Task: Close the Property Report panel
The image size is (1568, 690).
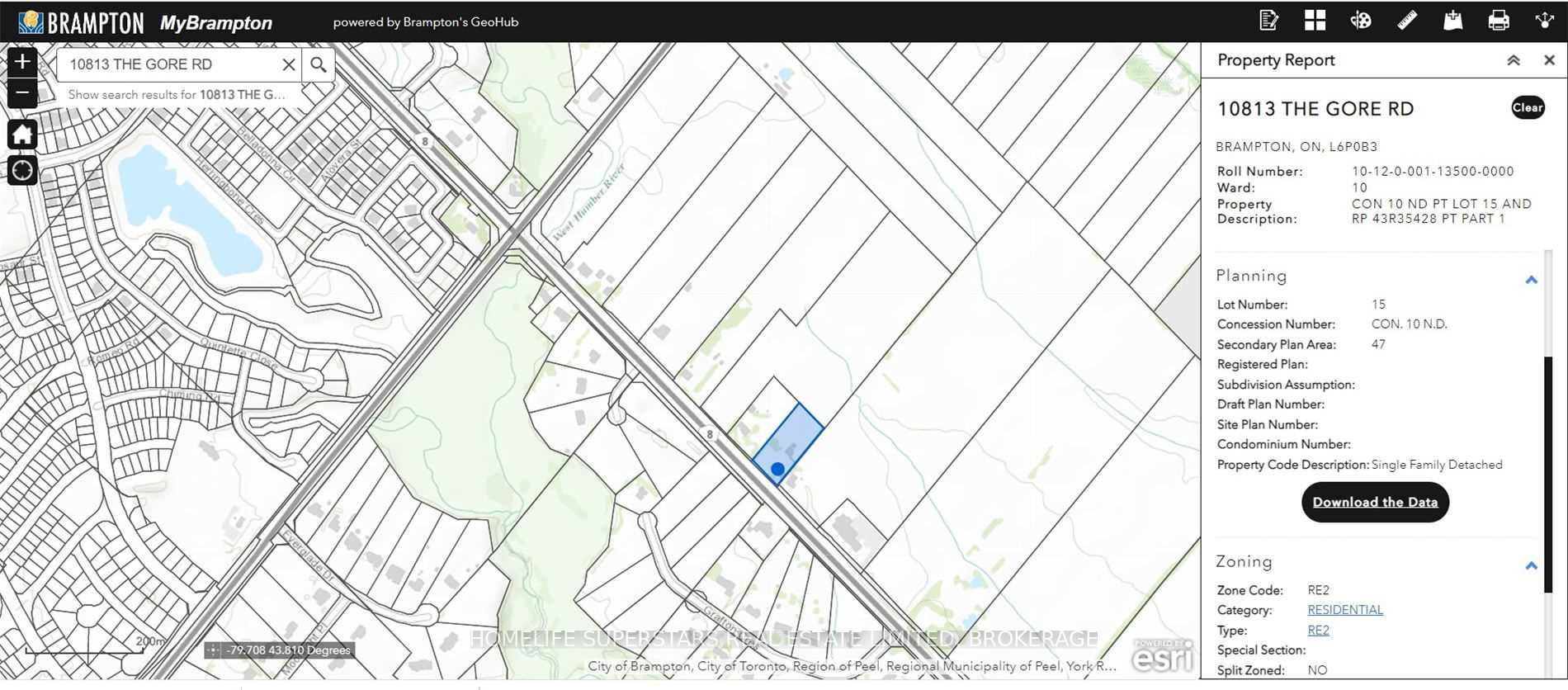Action: click(x=1549, y=60)
